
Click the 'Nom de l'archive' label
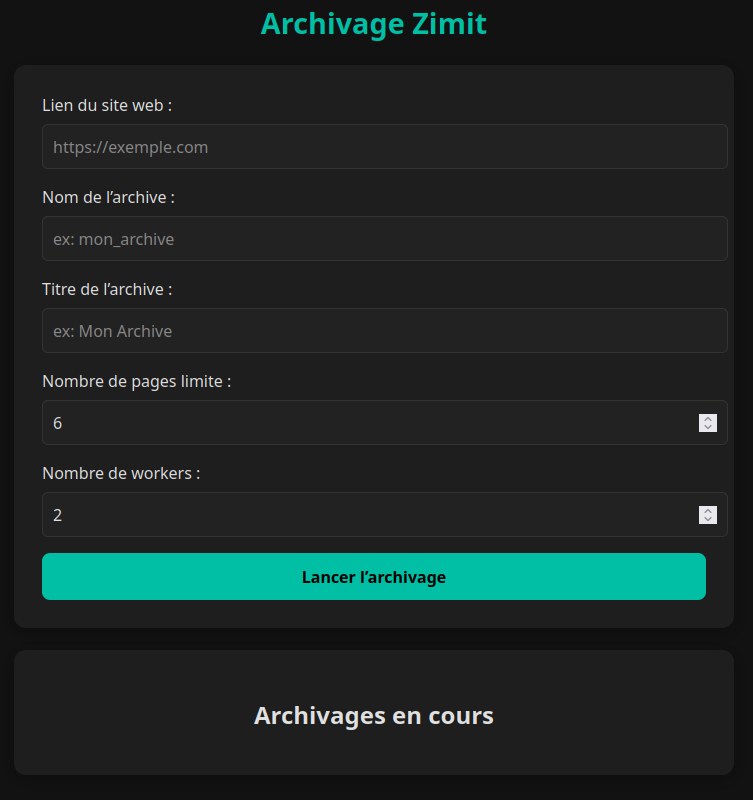point(108,198)
